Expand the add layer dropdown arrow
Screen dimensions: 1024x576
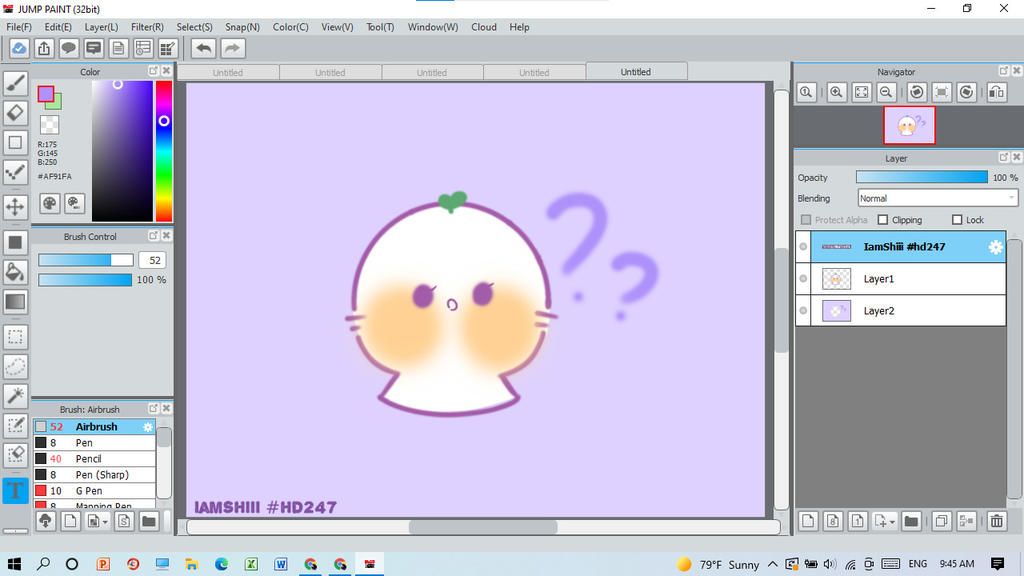892,522
